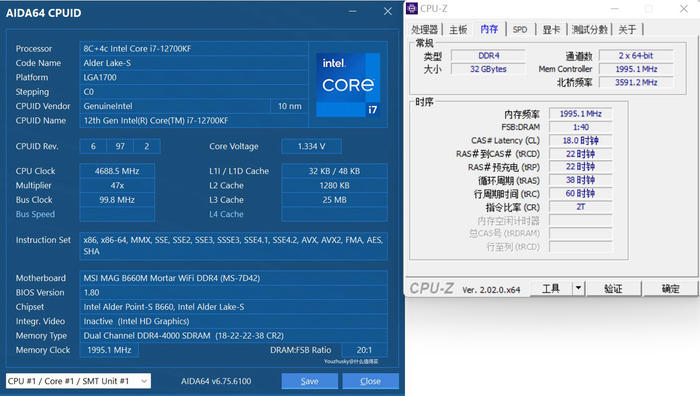Viewport: 700px width, 396px height.
Task: Open the 测试分数 tab in CPU-Z
Action: (589, 29)
